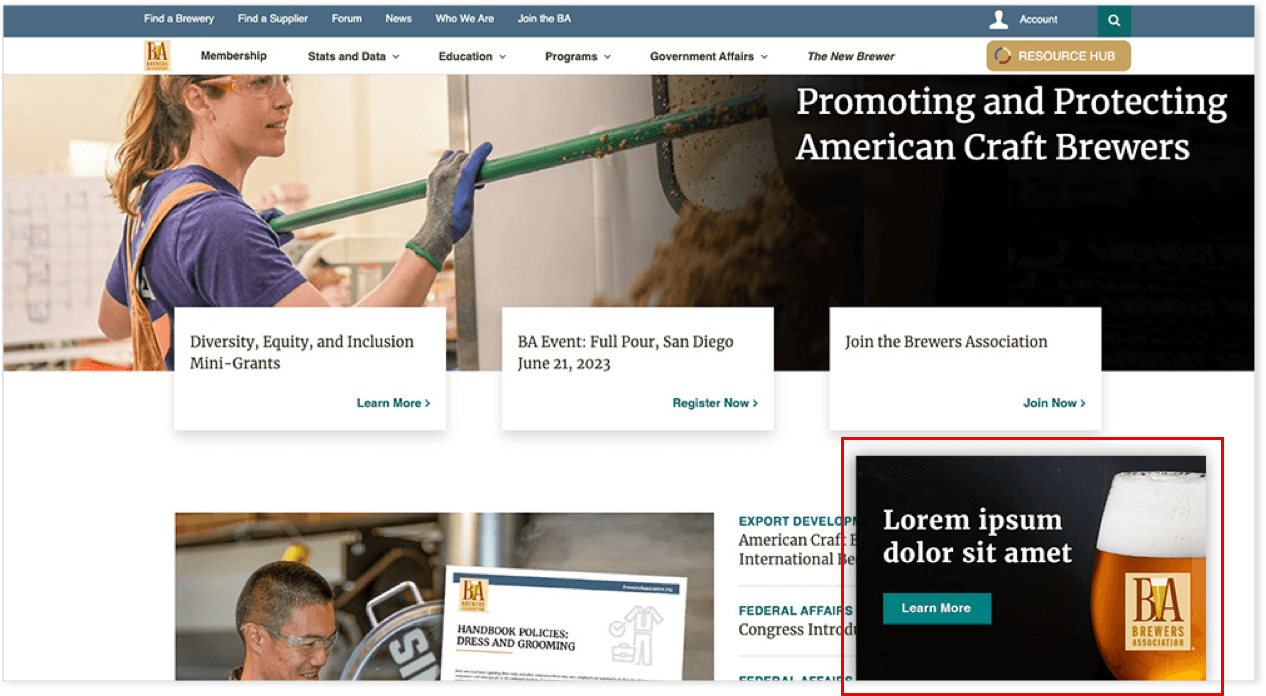Expand the Education menu dropdown
The image size is (1266, 696).
(x=472, y=57)
